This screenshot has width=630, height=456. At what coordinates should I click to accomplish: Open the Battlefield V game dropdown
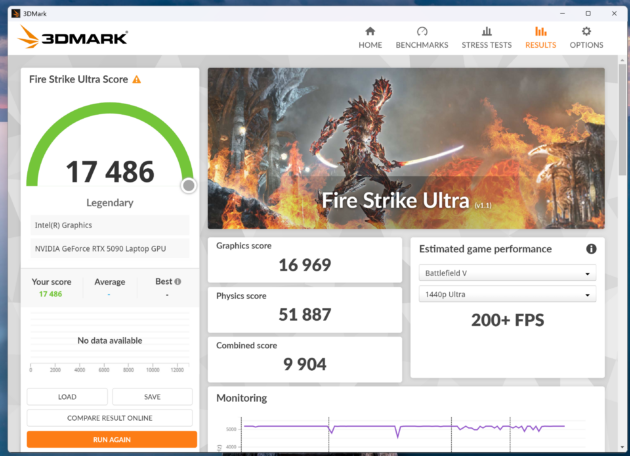(x=507, y=273)
